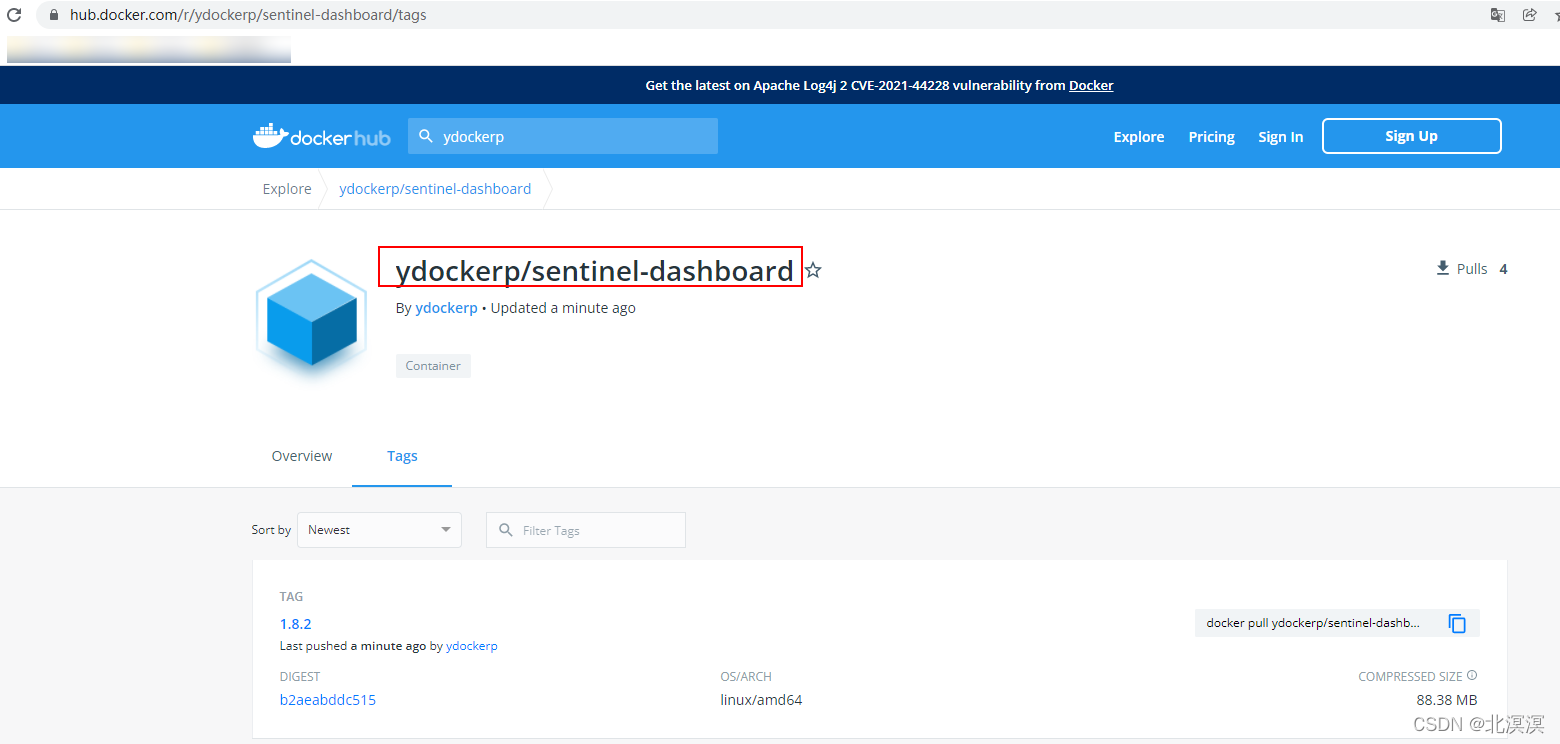Open the browser translate page icon
Screen dimensions: 1560x744
pos(1498,15)
